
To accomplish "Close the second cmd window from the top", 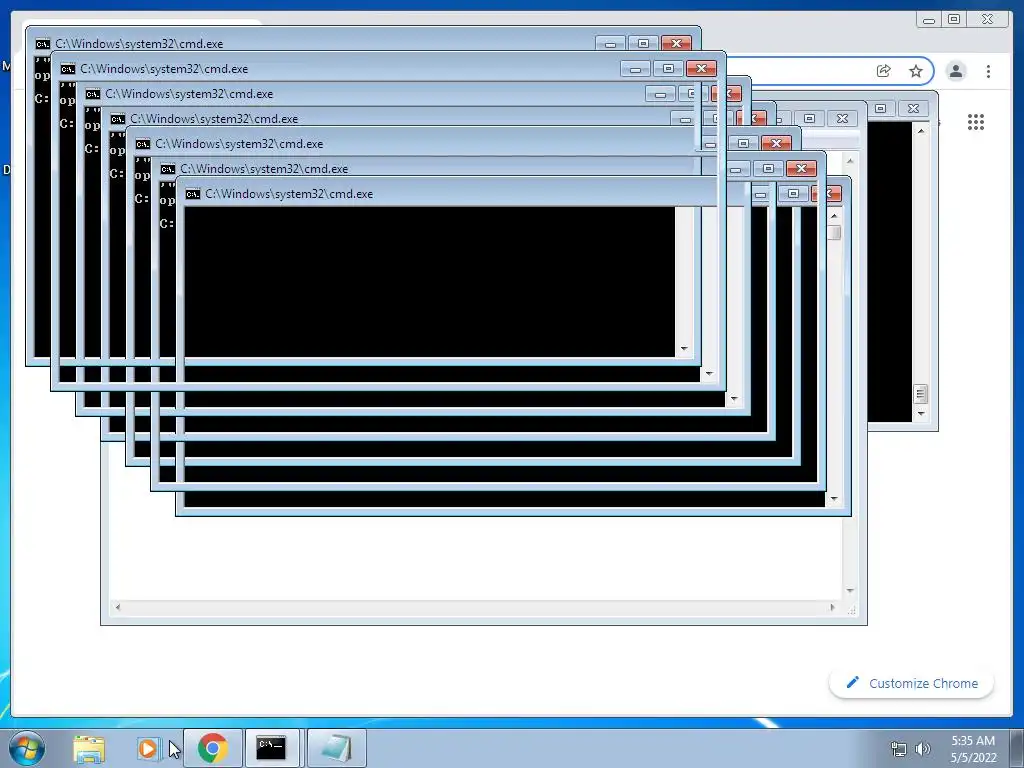I will click(701, 69).
